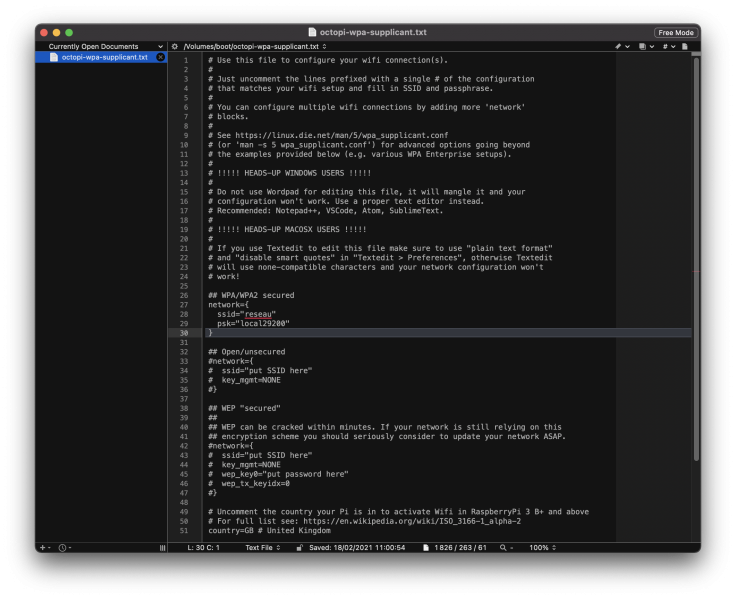
Task: Expand the Currently Open Documents chevron
Action: pos(161,46)
